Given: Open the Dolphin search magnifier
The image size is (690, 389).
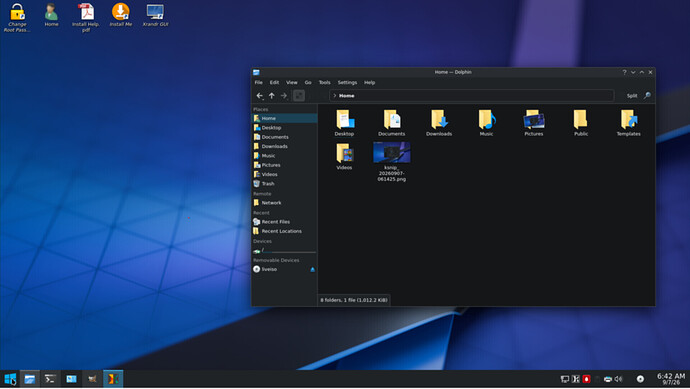Looking at the screenshot, I should 647,95.
